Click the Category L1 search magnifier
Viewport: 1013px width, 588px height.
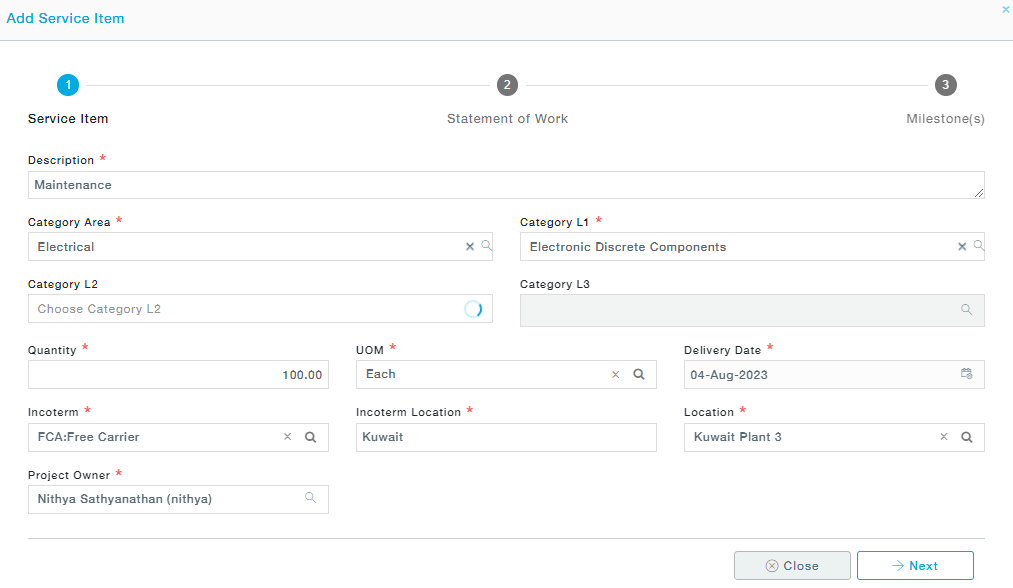978,246
